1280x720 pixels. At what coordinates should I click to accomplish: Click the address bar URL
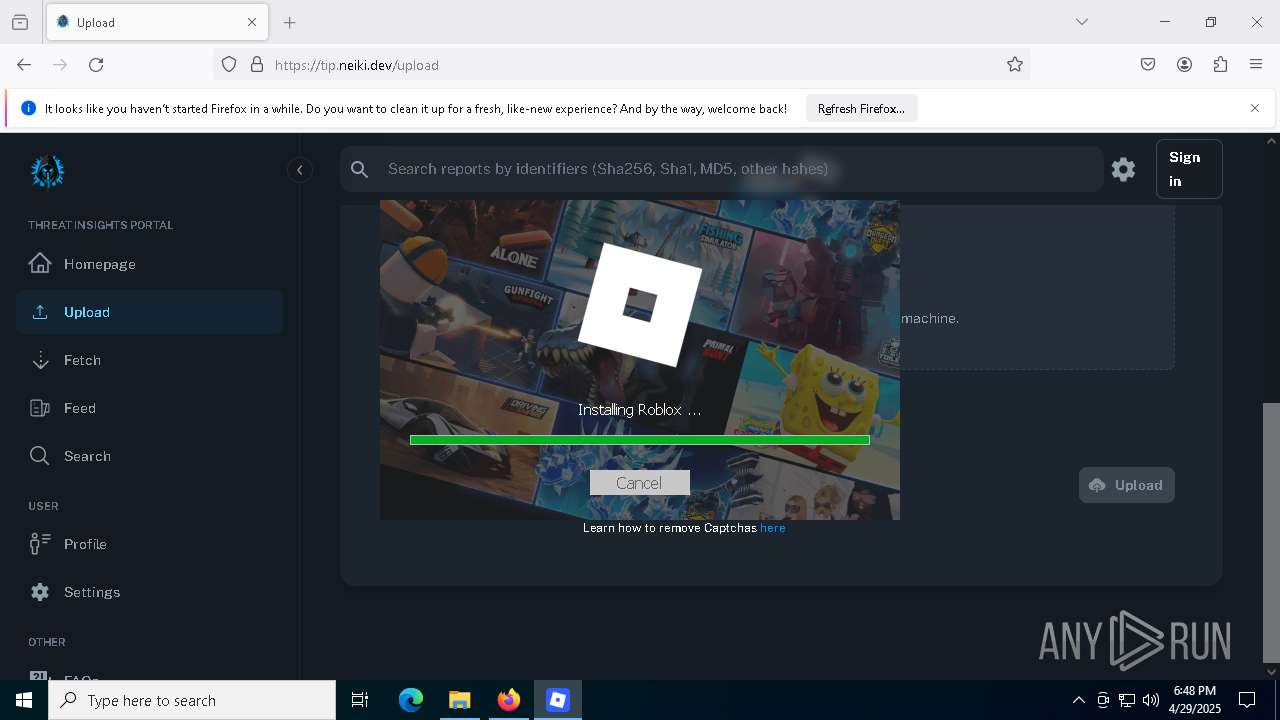357,65
